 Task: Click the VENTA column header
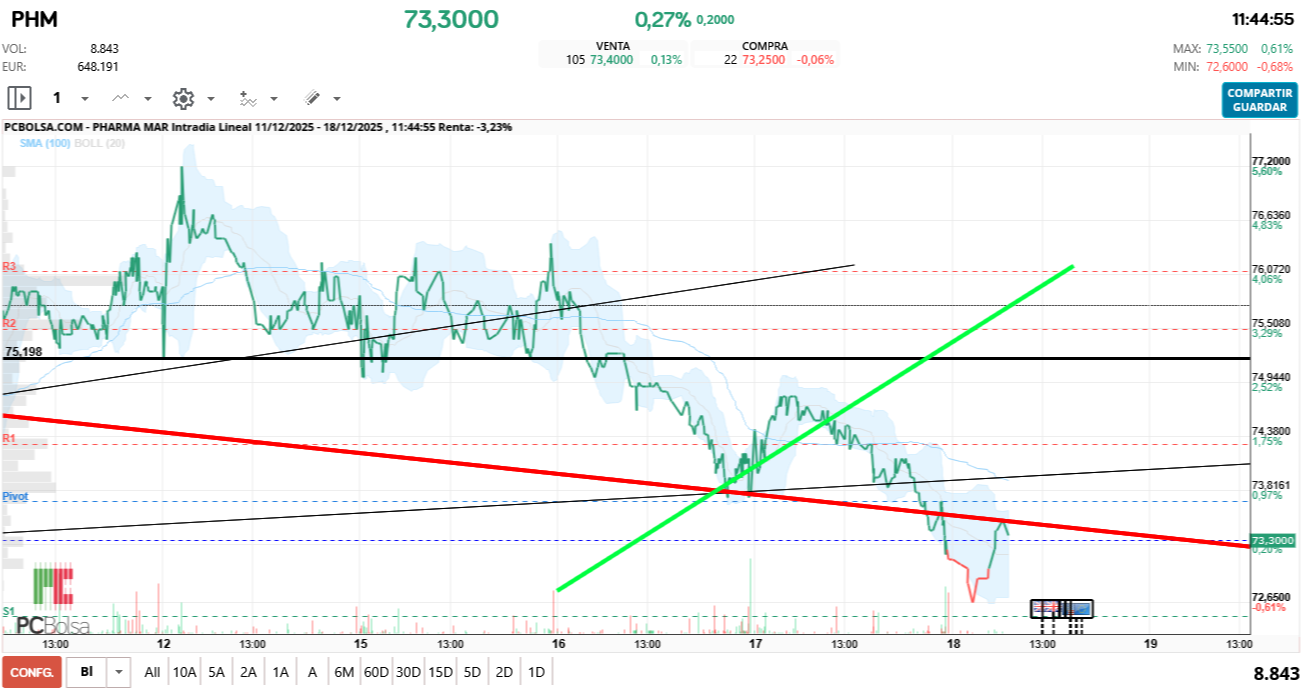click(x=613, y=46)
